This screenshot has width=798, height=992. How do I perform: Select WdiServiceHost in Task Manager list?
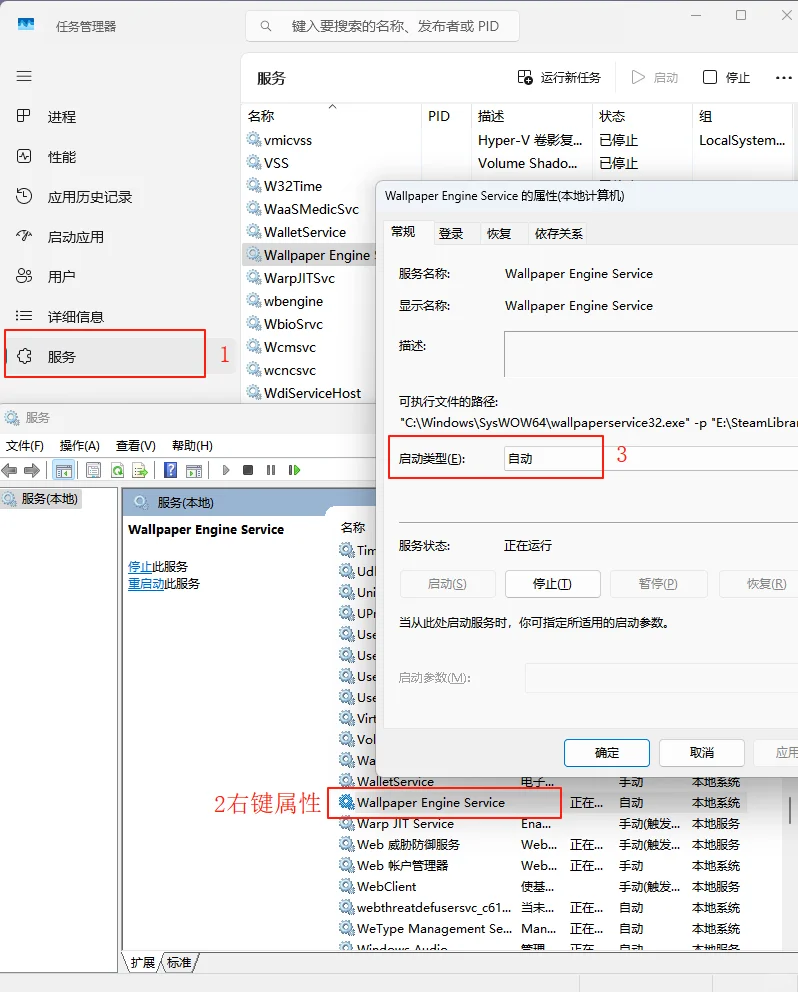click(313, 393)
